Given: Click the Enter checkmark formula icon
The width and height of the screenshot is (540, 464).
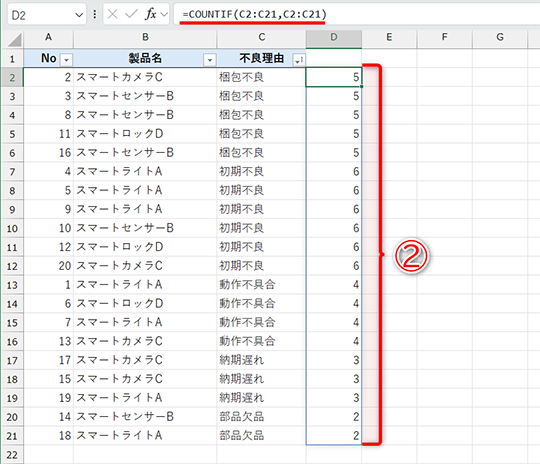Looking at the screenshot, I should 131,14.
